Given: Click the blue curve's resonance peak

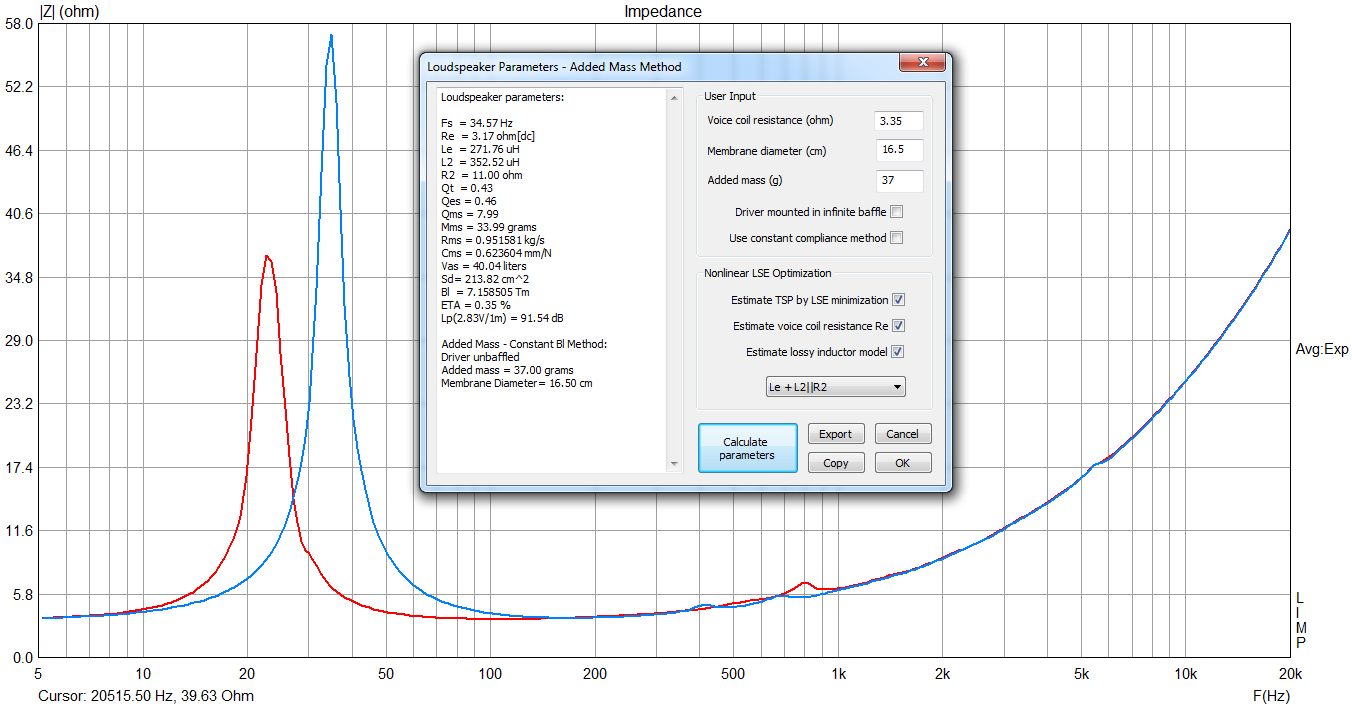Looking at the screenshot, I should click(x=331, y=36).
